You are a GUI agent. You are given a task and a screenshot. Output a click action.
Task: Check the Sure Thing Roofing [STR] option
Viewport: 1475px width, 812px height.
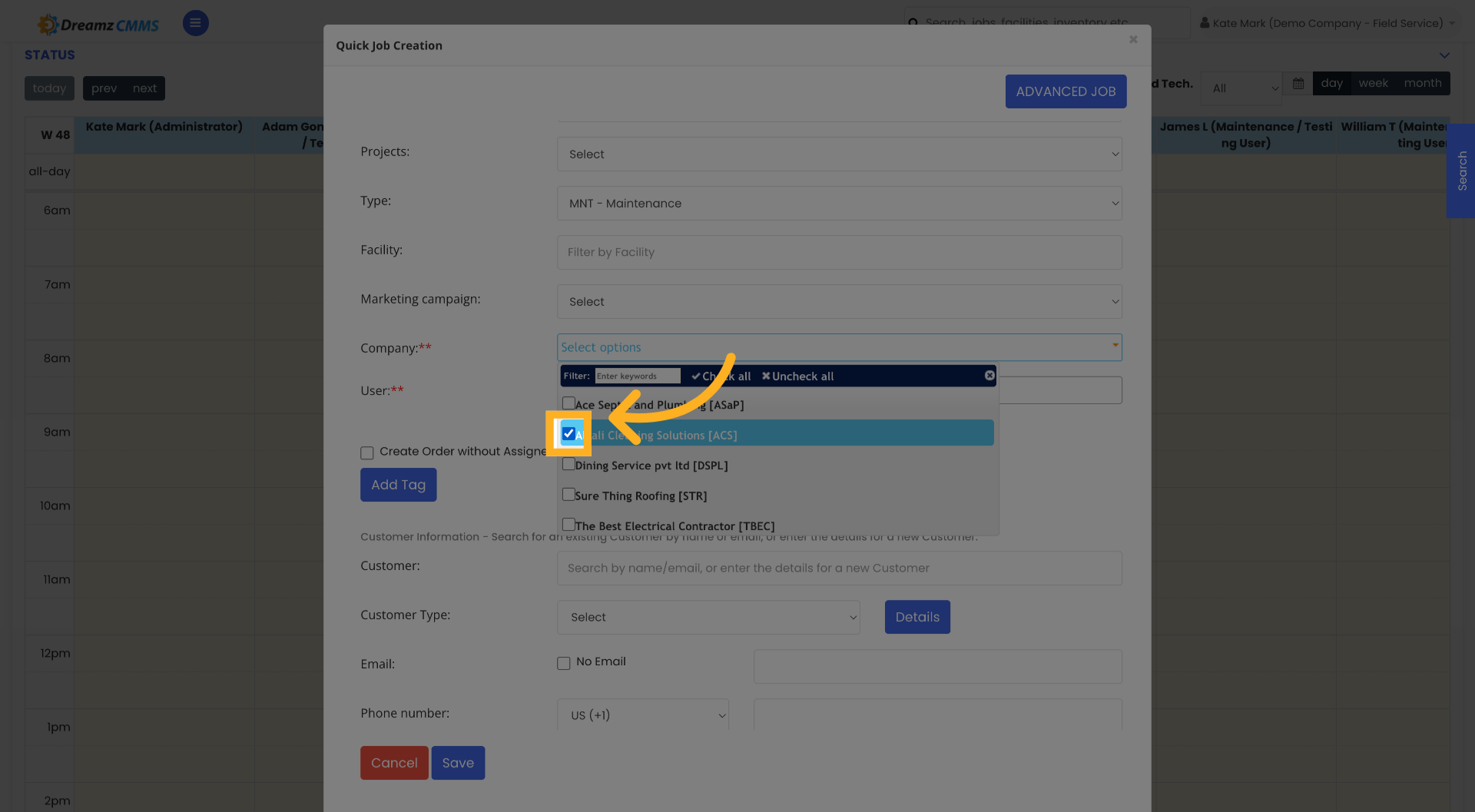tap(568, 494)
